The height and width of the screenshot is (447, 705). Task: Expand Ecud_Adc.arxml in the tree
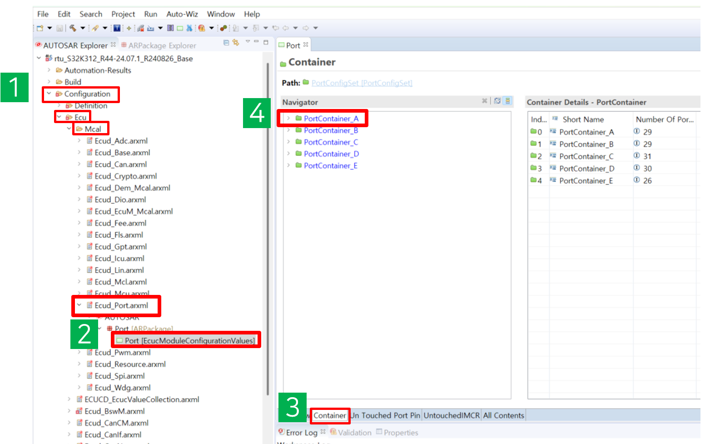click(x=79, y=141)
